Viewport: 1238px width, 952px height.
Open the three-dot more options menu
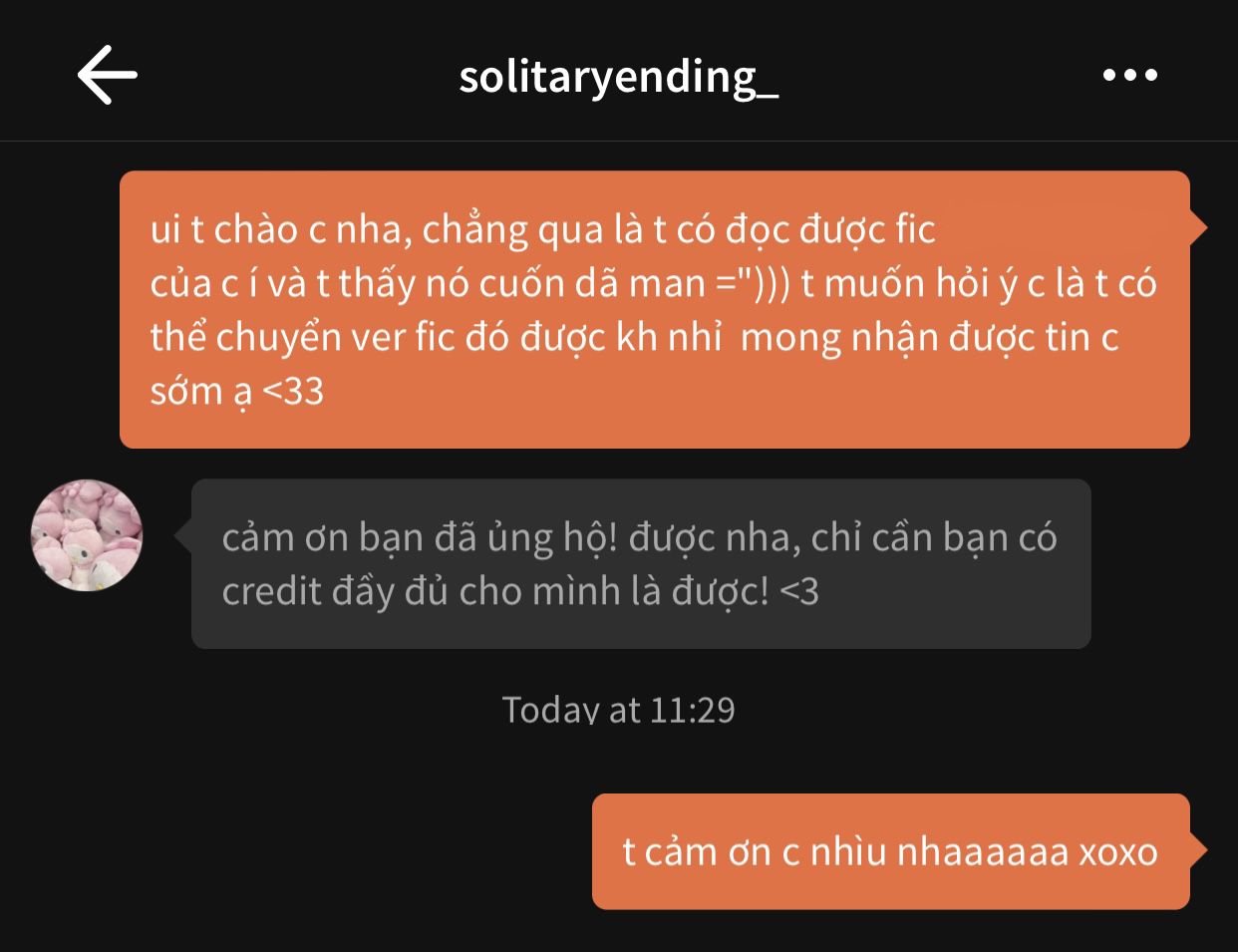(1130, 75)
